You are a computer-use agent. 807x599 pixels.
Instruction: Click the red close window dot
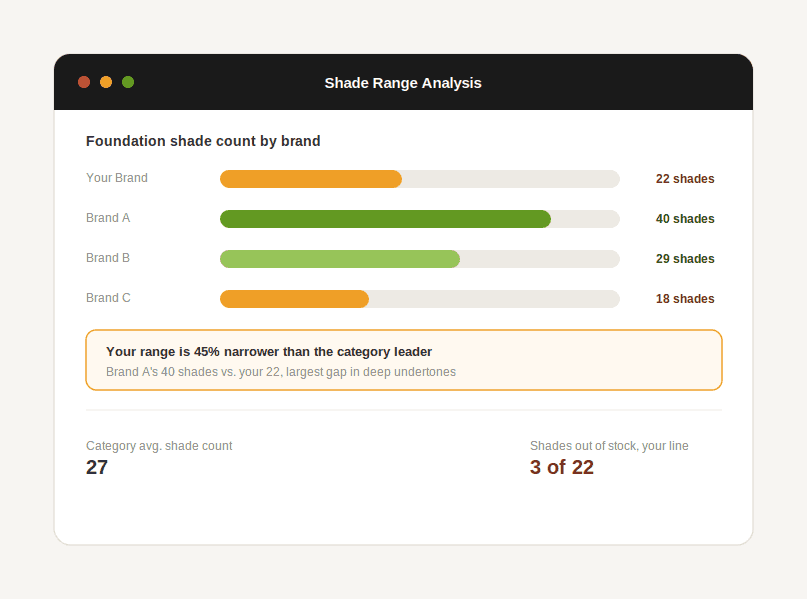pyautogui.click(x=84, y=82)
